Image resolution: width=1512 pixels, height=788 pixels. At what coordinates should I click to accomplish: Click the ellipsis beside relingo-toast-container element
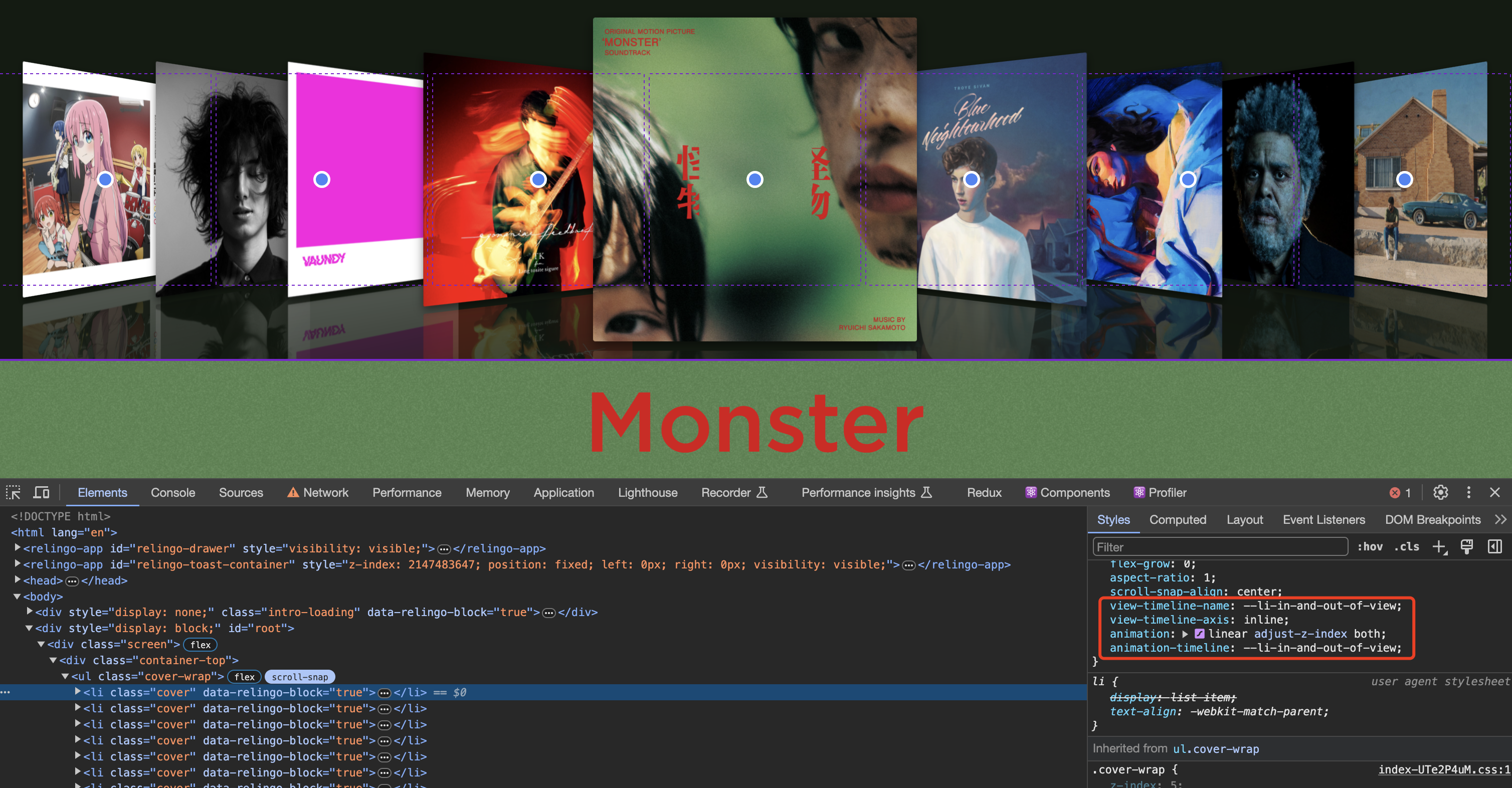(x=908, y=565)
